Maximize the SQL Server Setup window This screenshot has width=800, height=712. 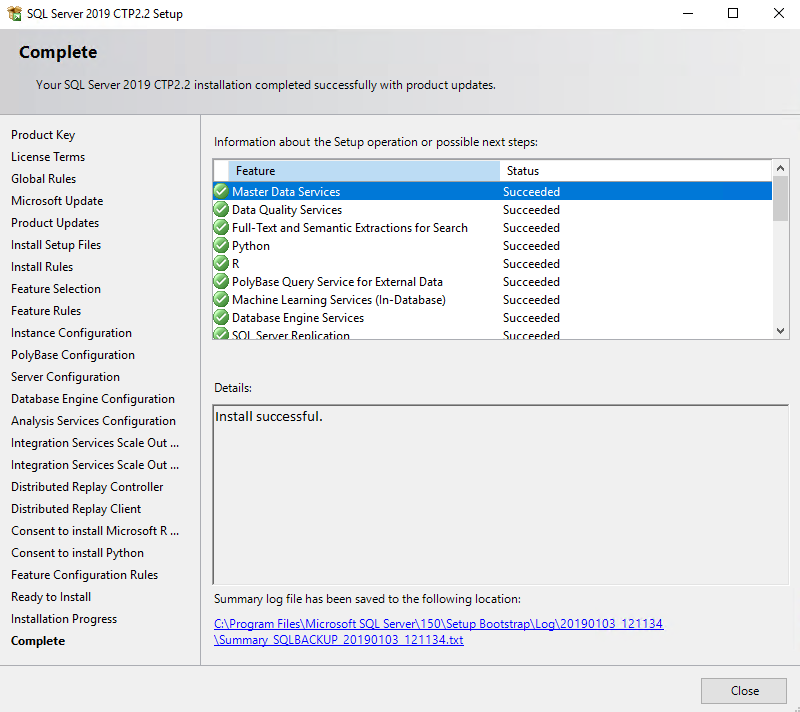tap(733, 13)
